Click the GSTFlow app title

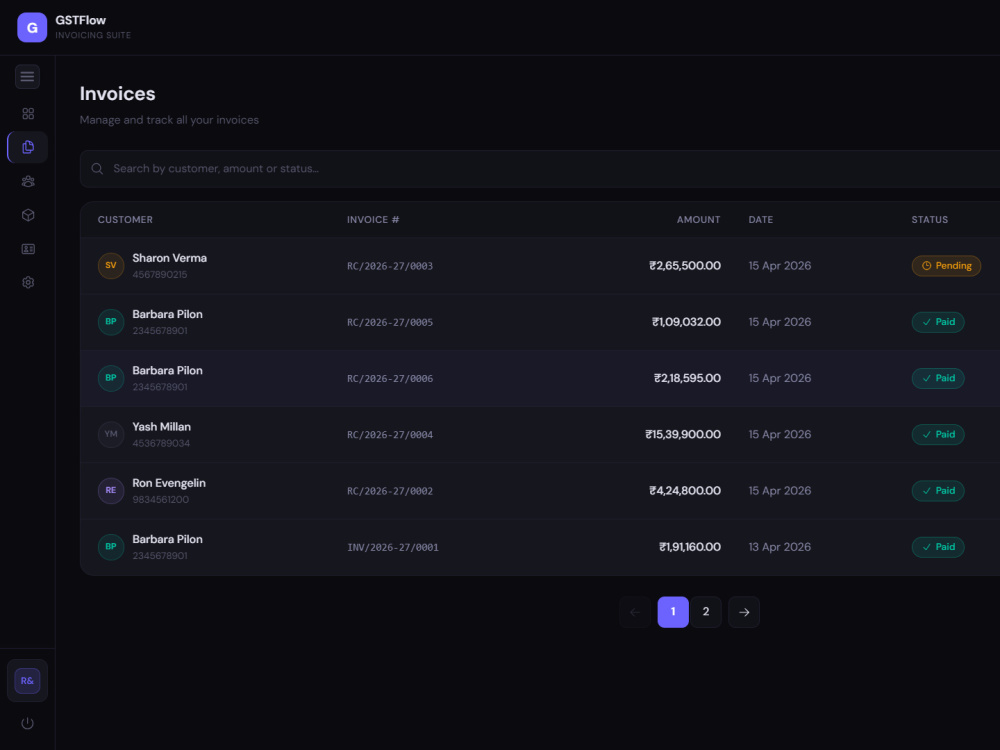point(80,20)
